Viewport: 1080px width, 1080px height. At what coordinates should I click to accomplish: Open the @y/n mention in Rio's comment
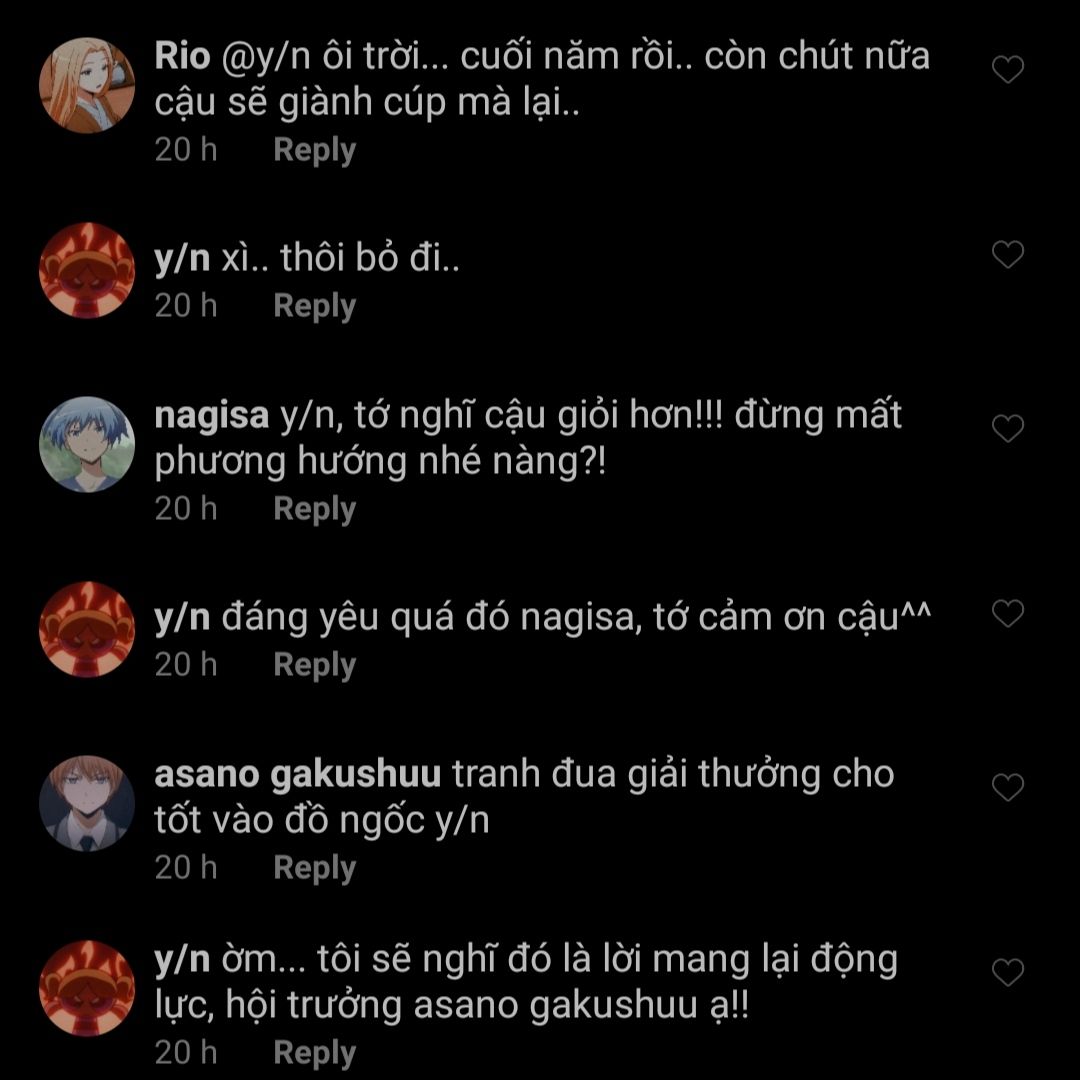tap(267, 56)
